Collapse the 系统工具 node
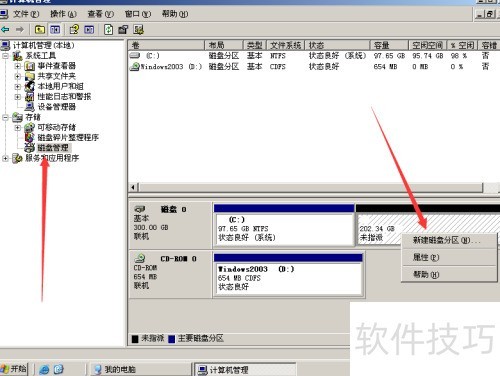The height and width of the screenshot is (376, 500). [x=6, y=56]
